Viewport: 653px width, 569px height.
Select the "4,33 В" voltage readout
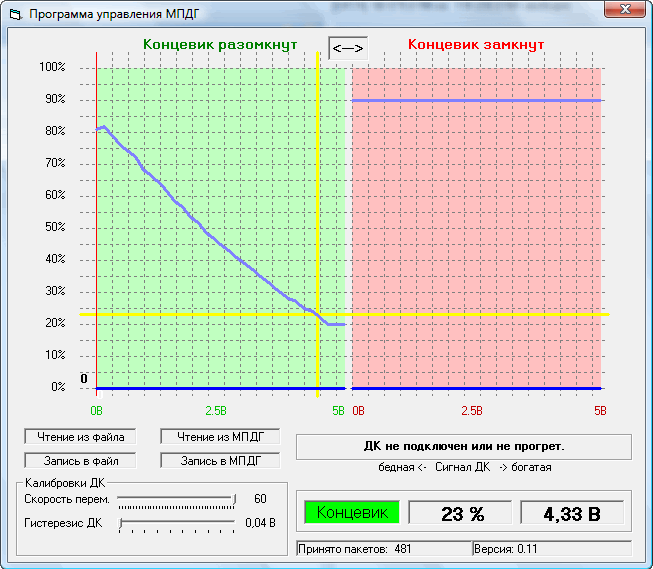571,514
